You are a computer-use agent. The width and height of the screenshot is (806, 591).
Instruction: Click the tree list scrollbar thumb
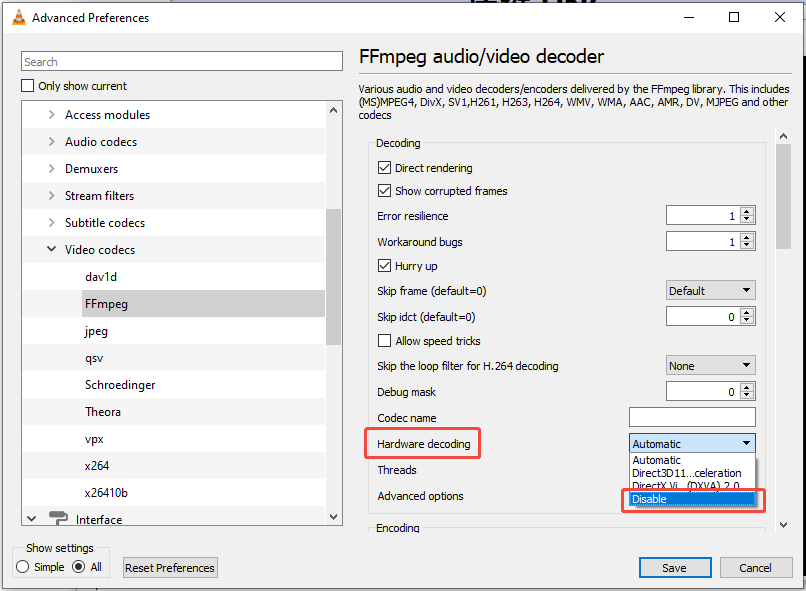tap(334, 276)
